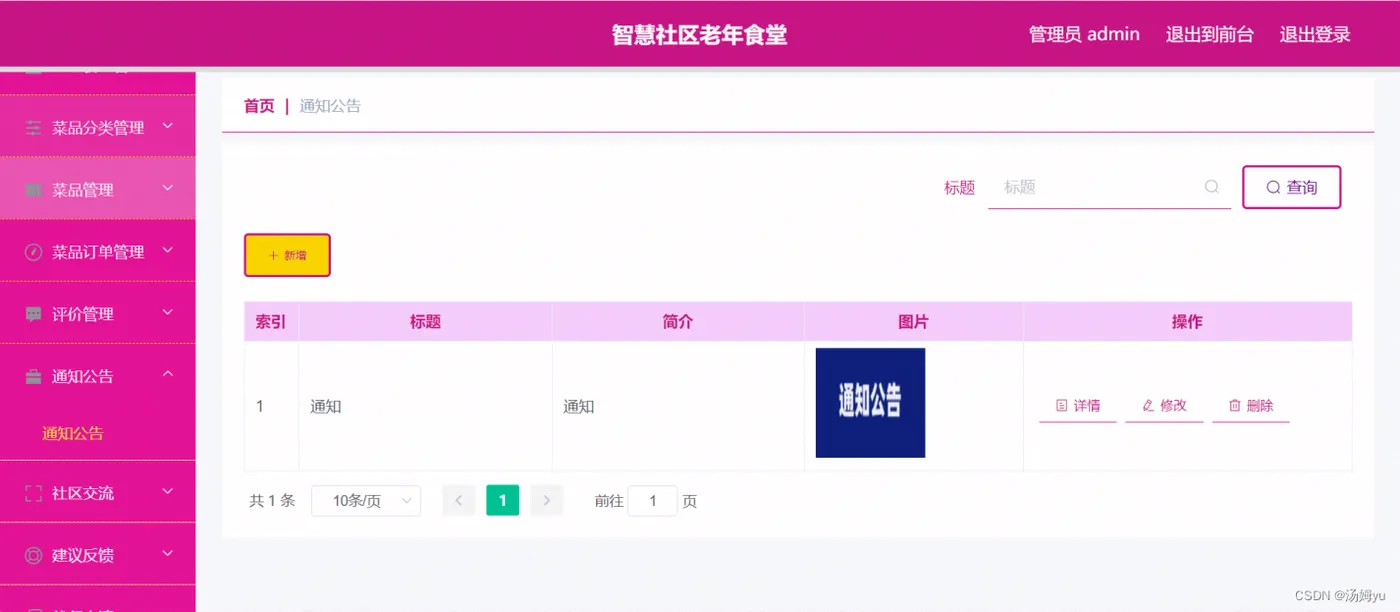Expand the 菜品订单管理 chevron
The image size is (1400, 612).
click(168, 250)
